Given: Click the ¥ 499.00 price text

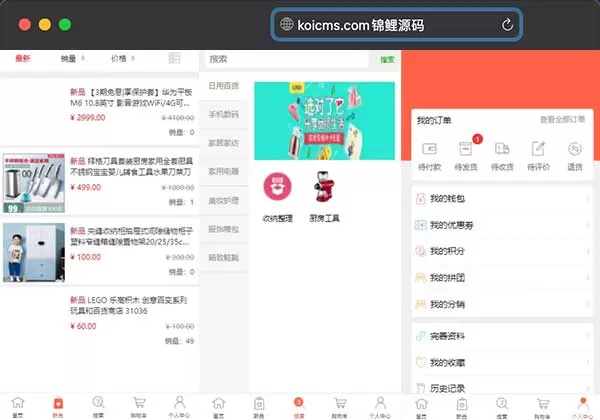Looking at the screenshot, I should click(86, 187).
